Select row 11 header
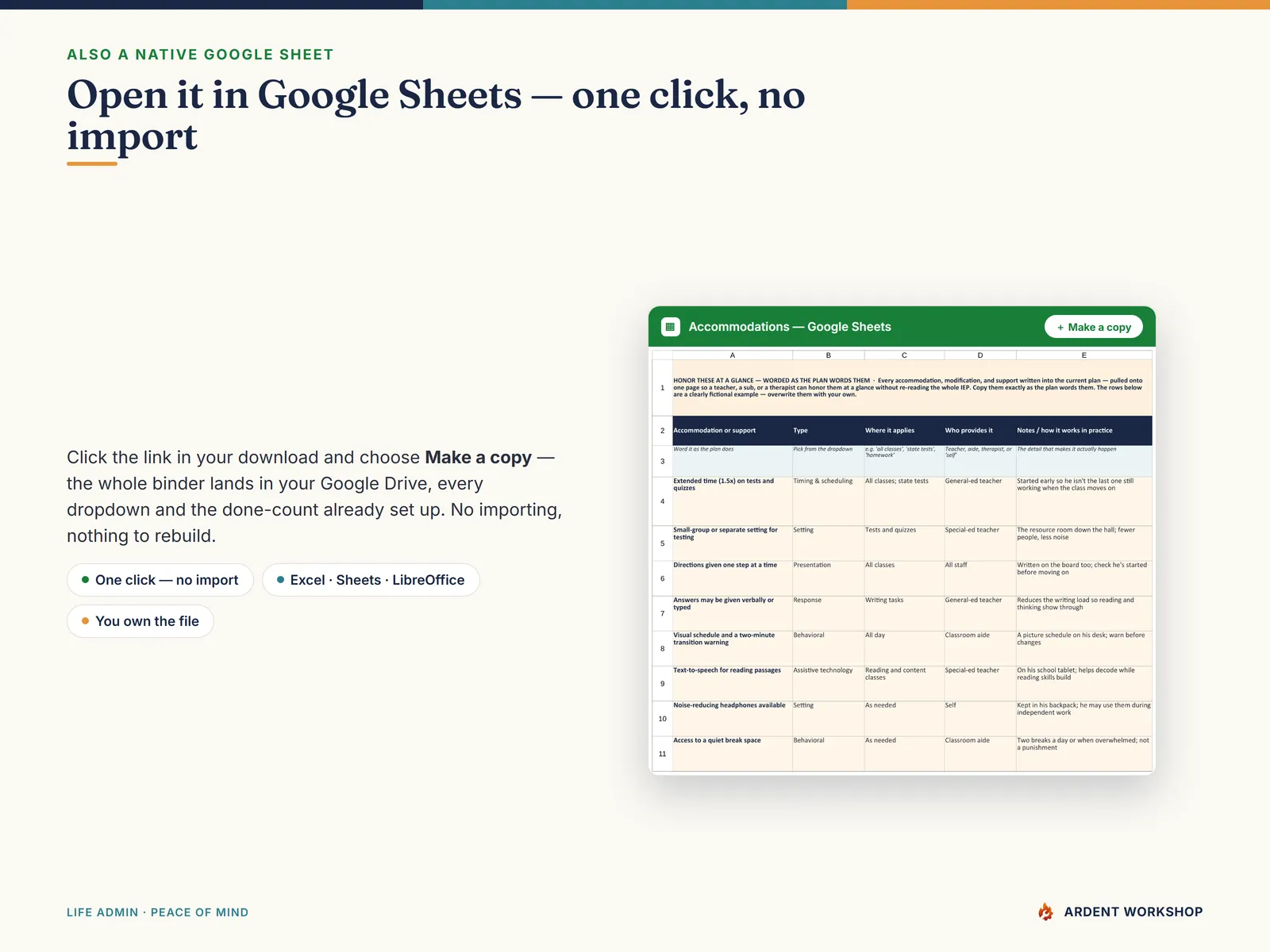Viewport: 1270px width, 952px height. 662,754
